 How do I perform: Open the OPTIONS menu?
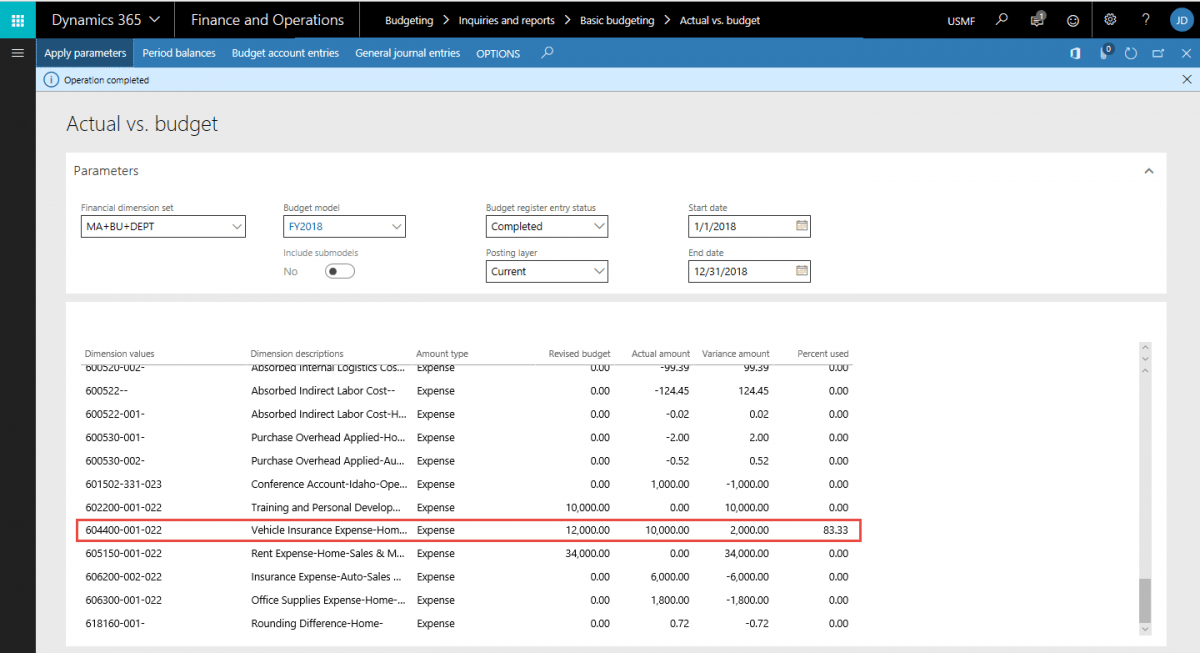497,53
